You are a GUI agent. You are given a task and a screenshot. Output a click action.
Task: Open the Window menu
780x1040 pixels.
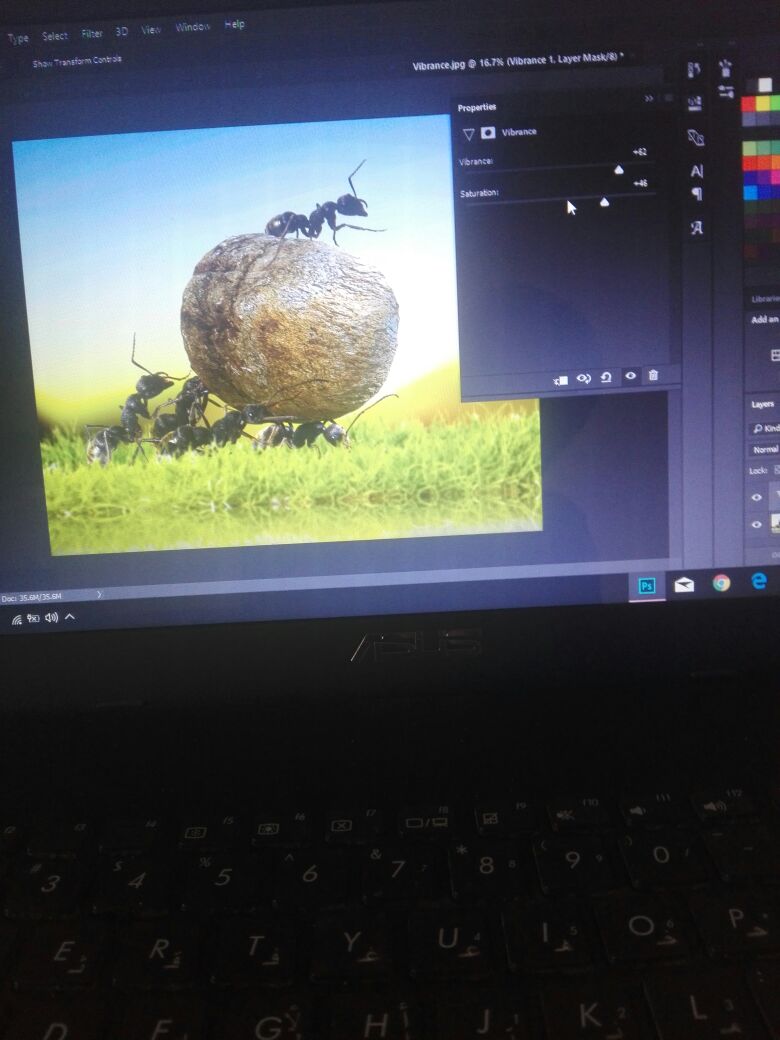tap(193, 27)
